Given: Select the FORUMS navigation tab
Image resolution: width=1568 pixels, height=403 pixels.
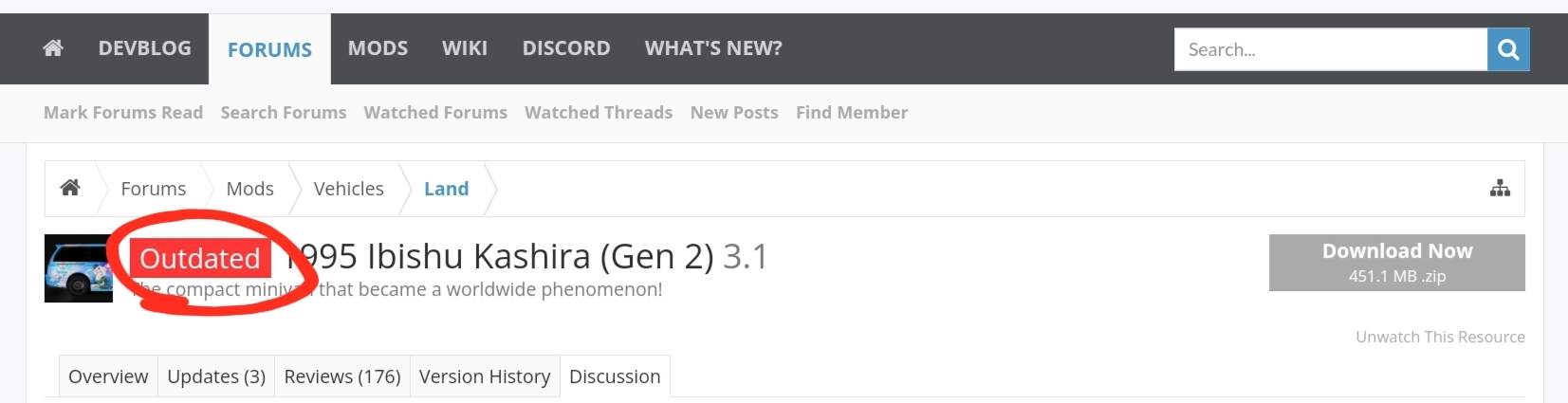Looking at the screenshot, I should 269,49.
